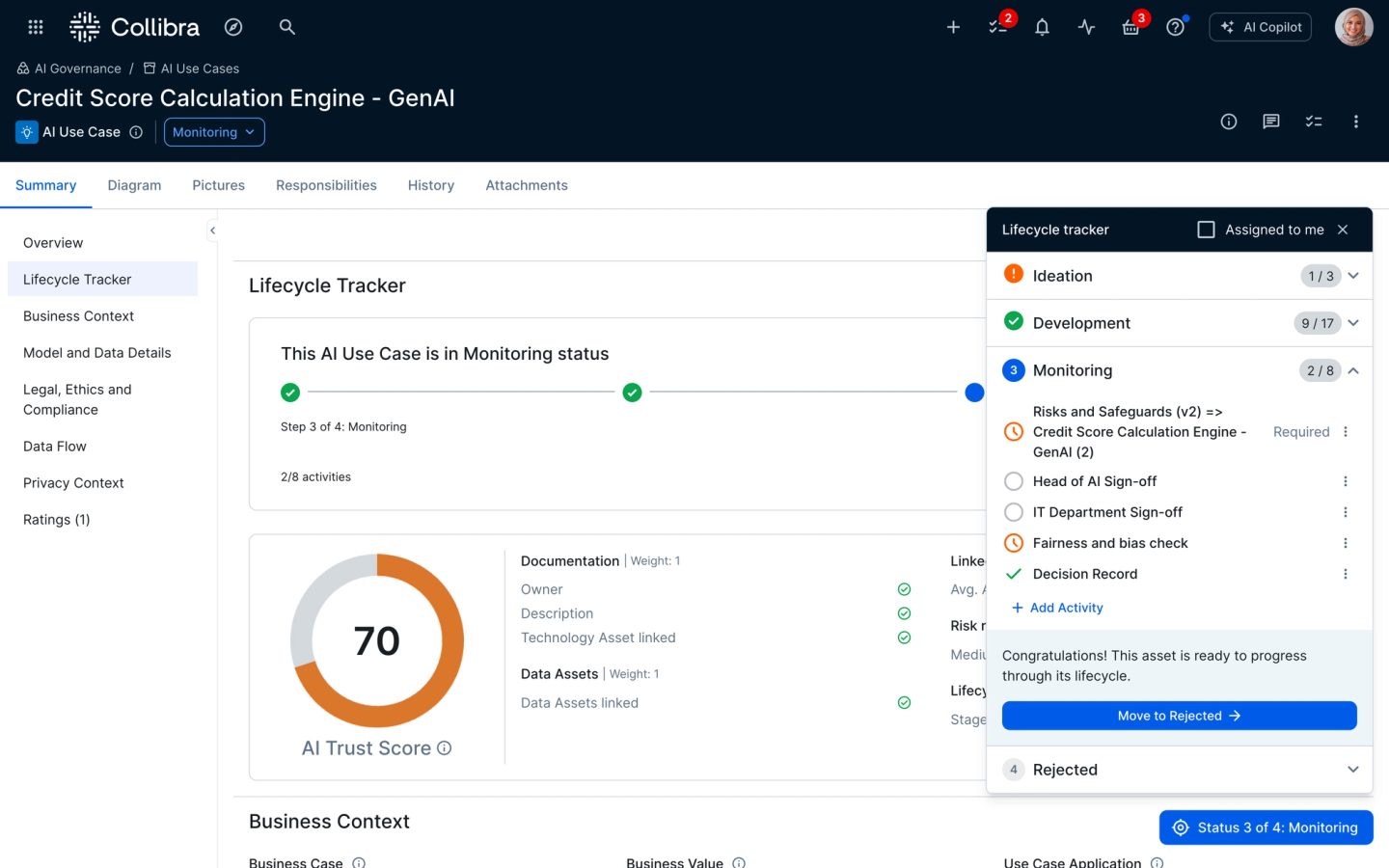
Task: Click Risks and Safeguards clock status icon
Action: pos(1014,432)
